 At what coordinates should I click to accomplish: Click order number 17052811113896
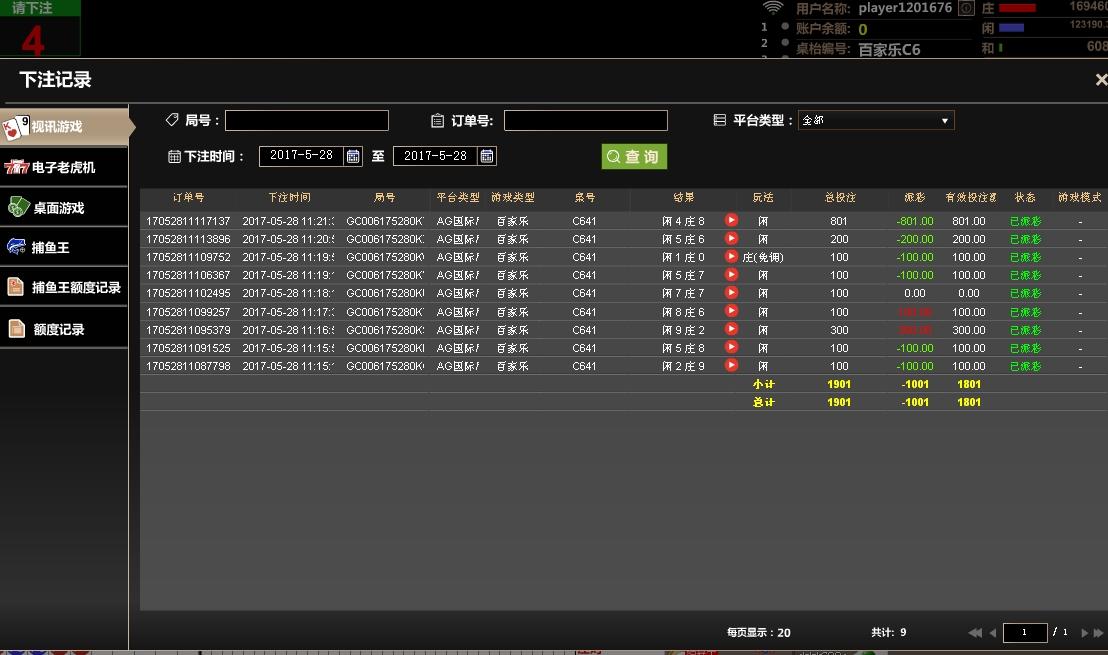(x=188, y=240)
